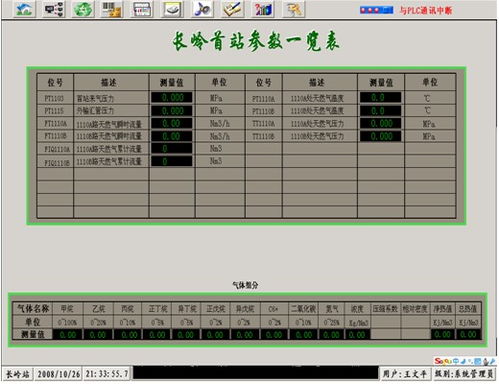This screenshot has width=499, height=384.
Task: Click the 相对密度 column header
Action: (x=415, y=309)
